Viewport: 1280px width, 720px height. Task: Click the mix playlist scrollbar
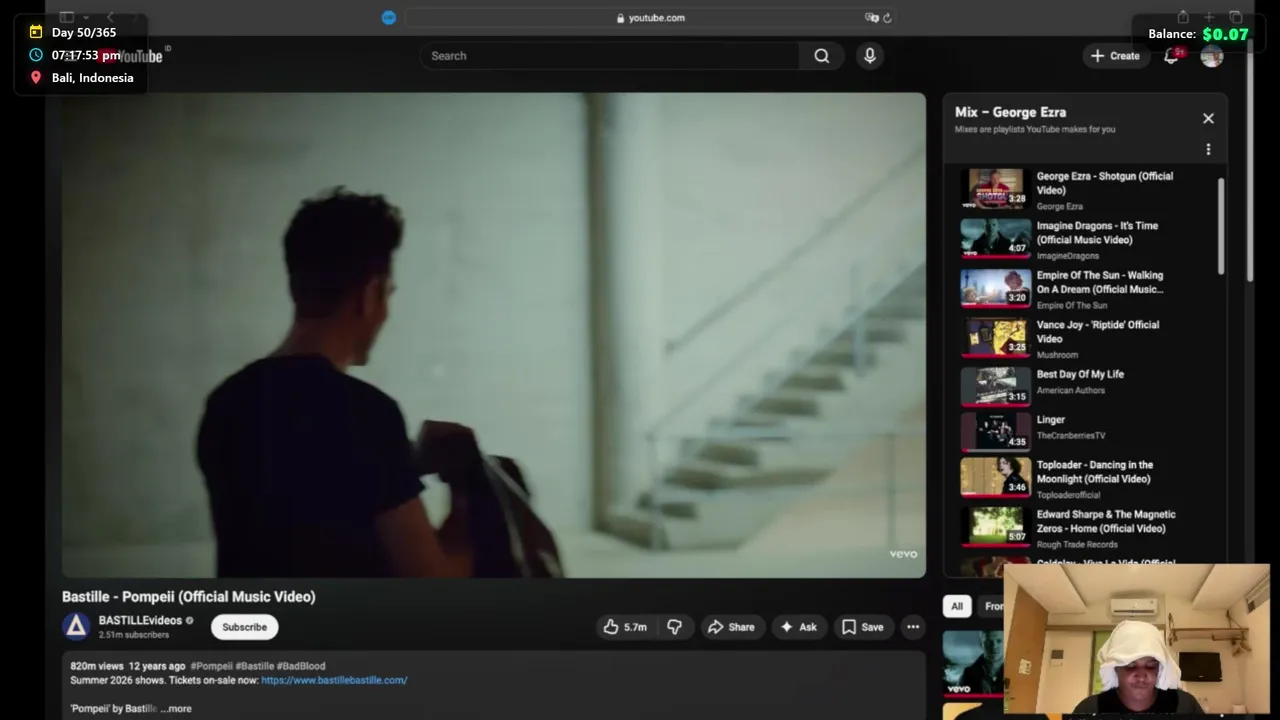point(1221,226)
